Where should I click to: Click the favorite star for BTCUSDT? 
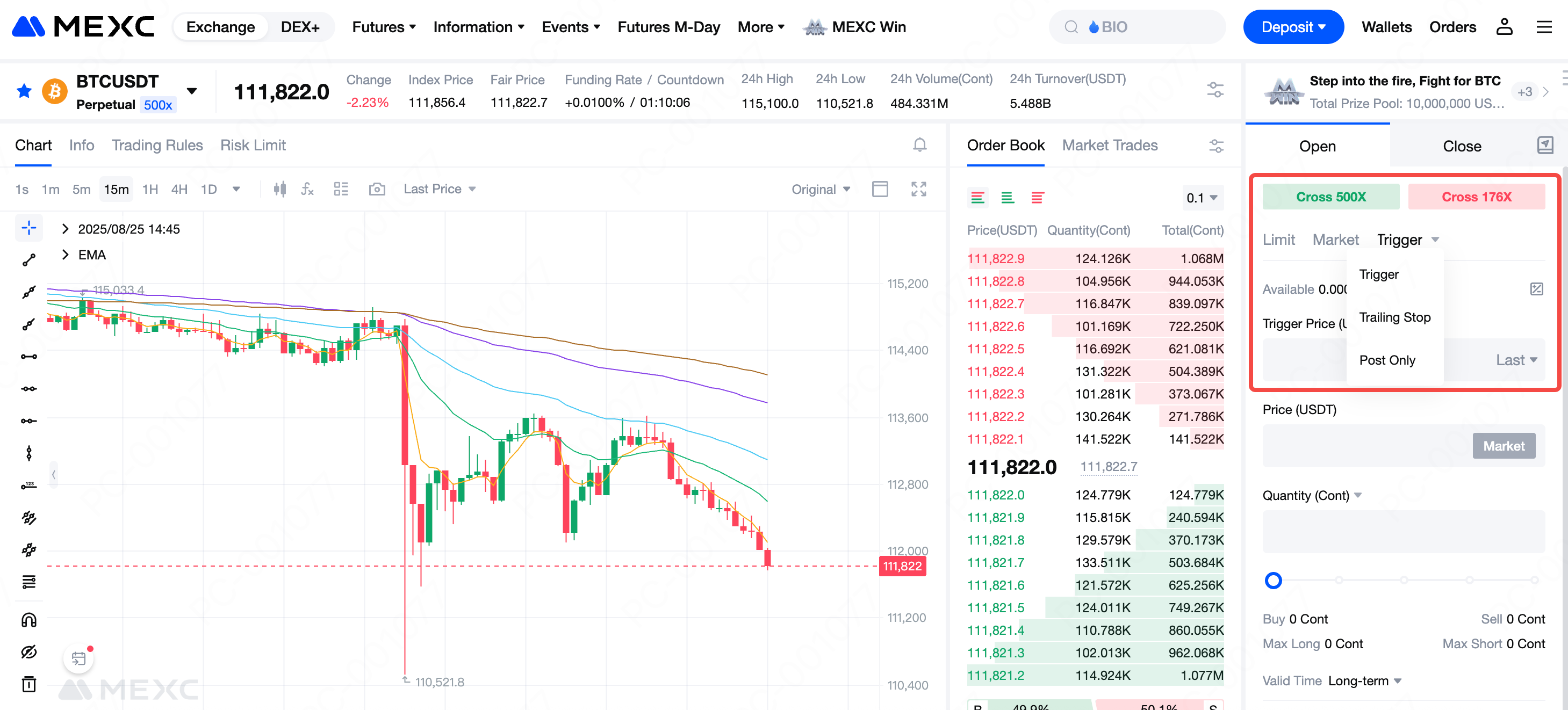pyautogui.click(x=24, y=91)
